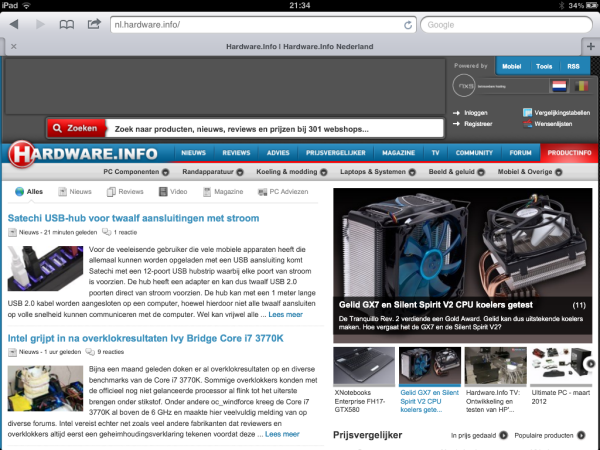
Task: Click the Hardware.Info logo
Action: [x=83, y=154]
